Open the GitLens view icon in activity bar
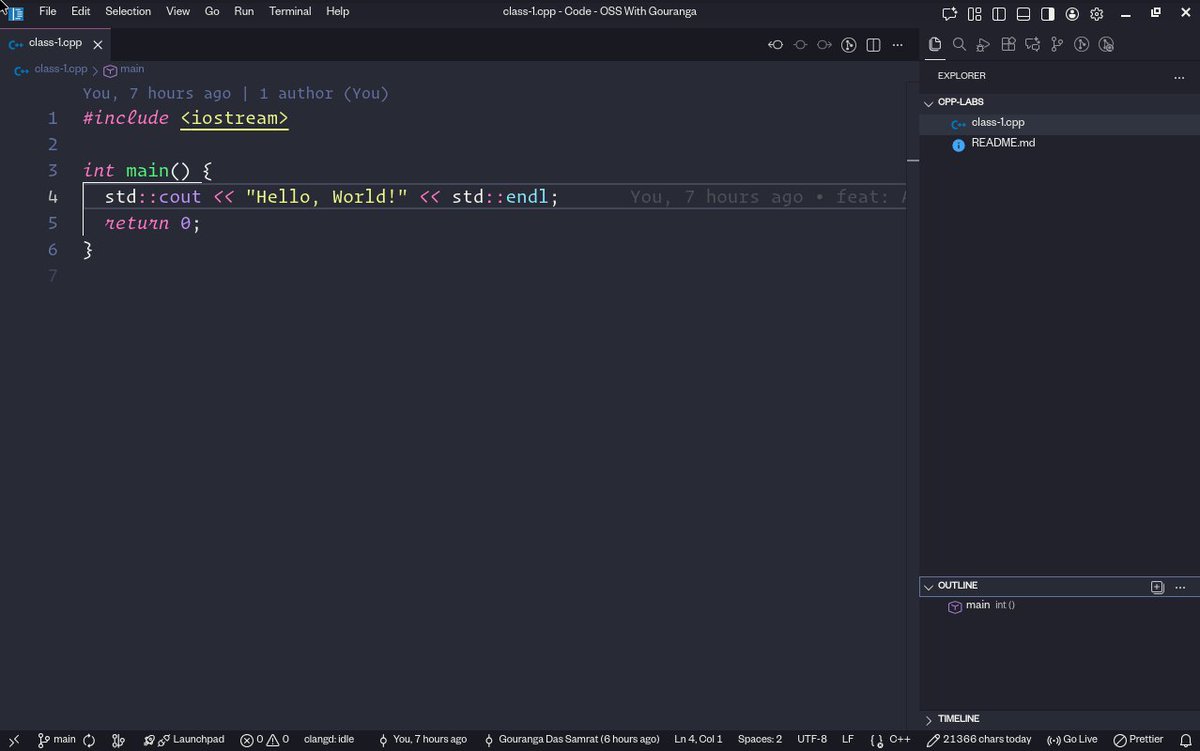 tap(1081, 44)
